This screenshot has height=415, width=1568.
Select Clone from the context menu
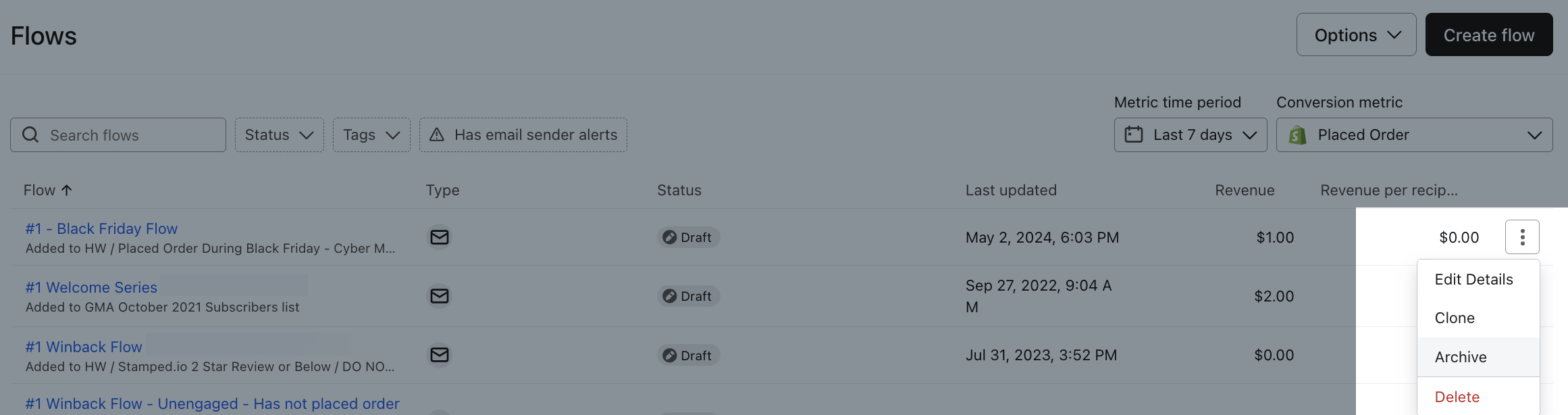click(x=1455, y=318)
